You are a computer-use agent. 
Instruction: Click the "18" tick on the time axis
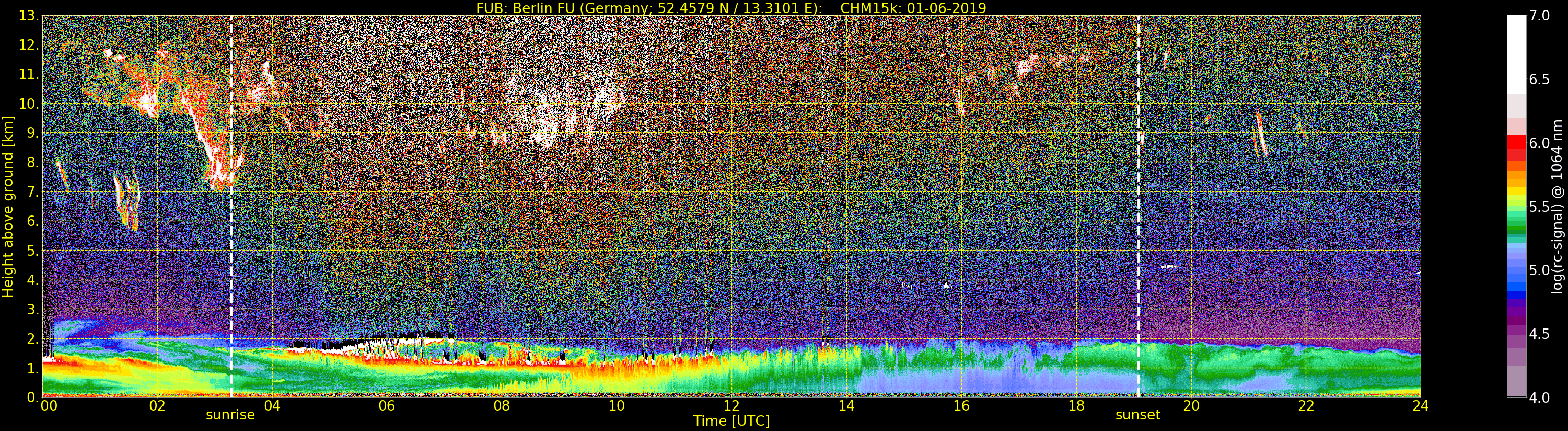click(x=1076, y=405)
